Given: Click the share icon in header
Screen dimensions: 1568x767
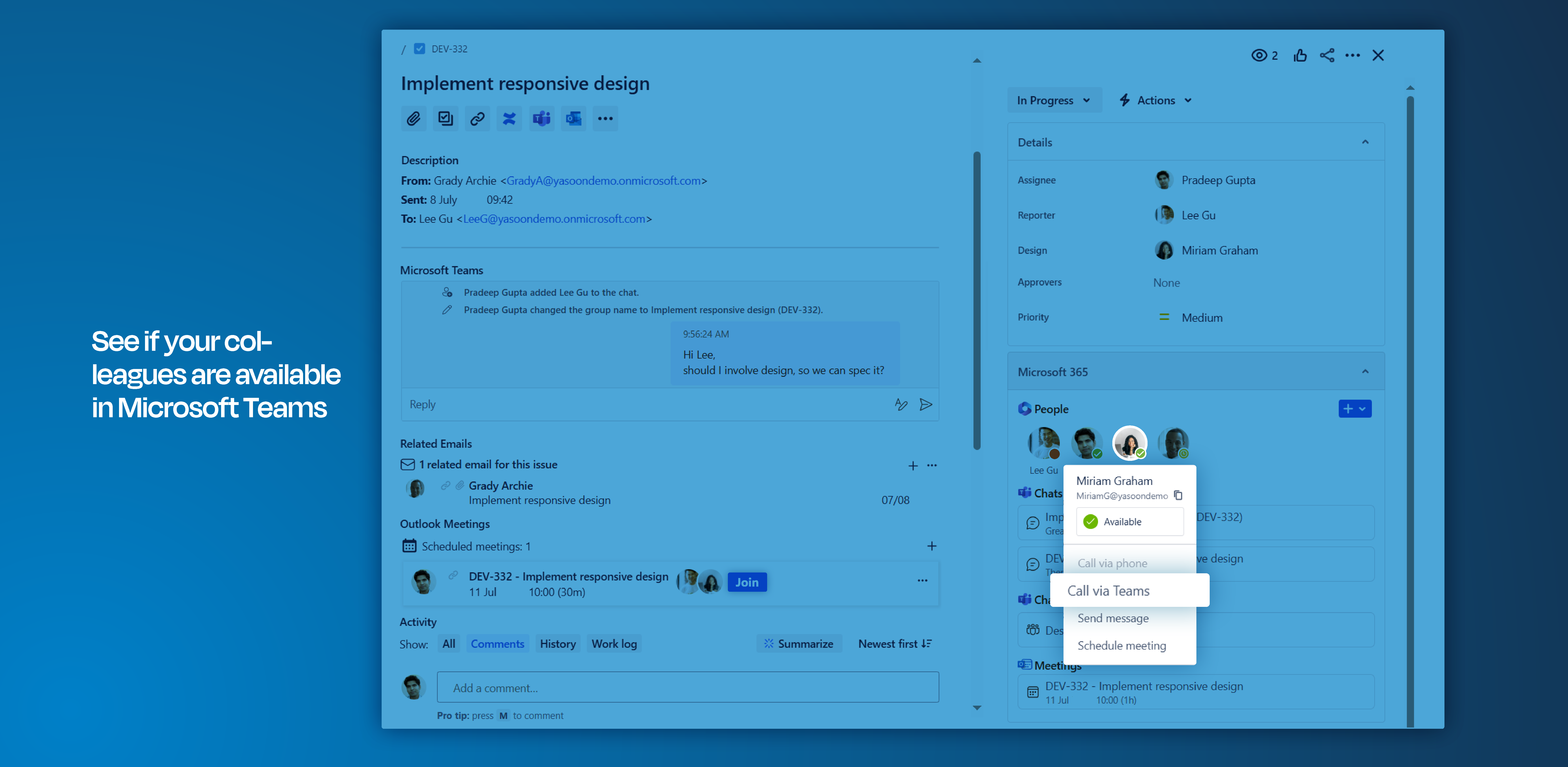Looking at the screenshot, I should [1327, 55].
